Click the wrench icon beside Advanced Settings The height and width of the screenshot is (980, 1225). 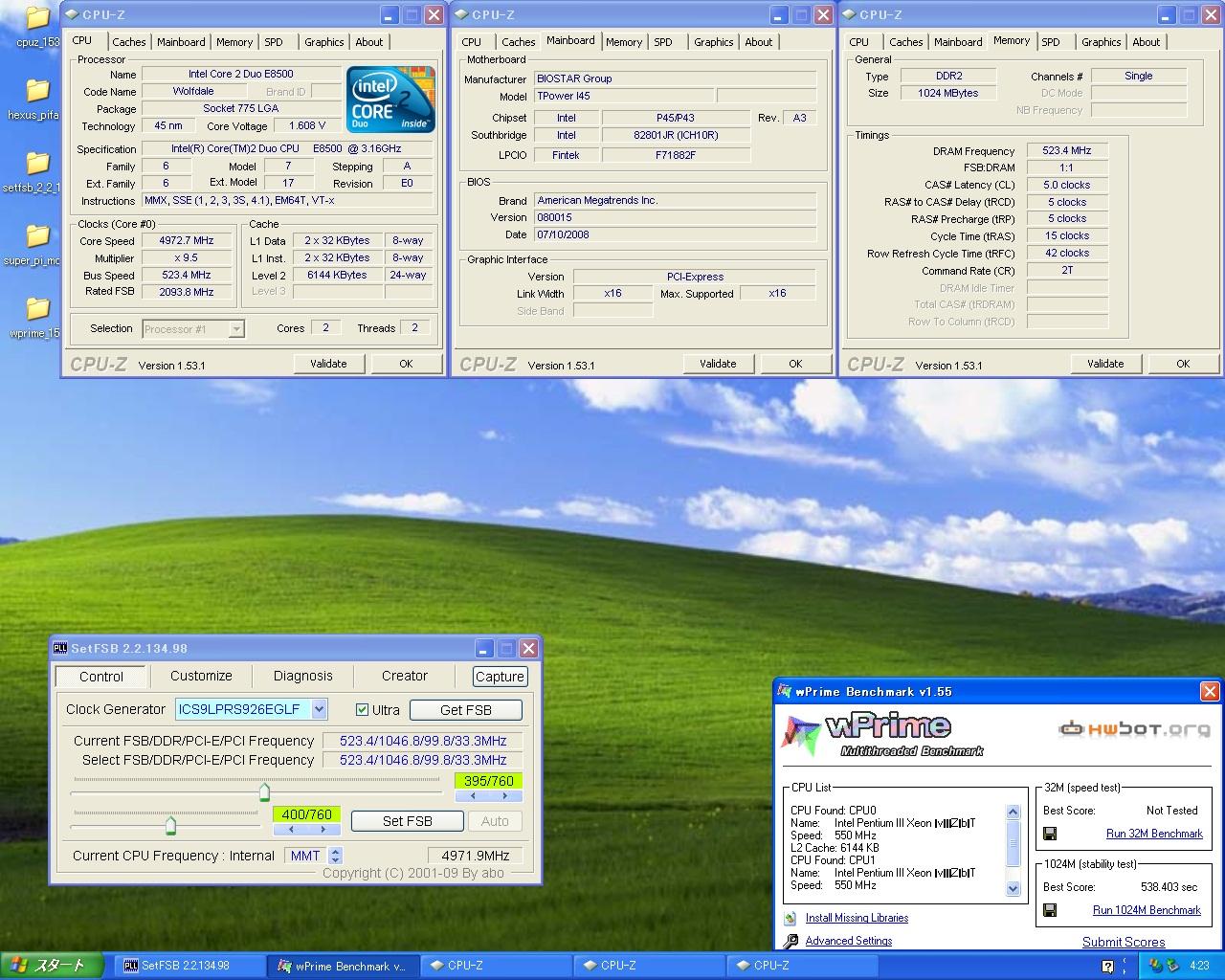point(791,942)
